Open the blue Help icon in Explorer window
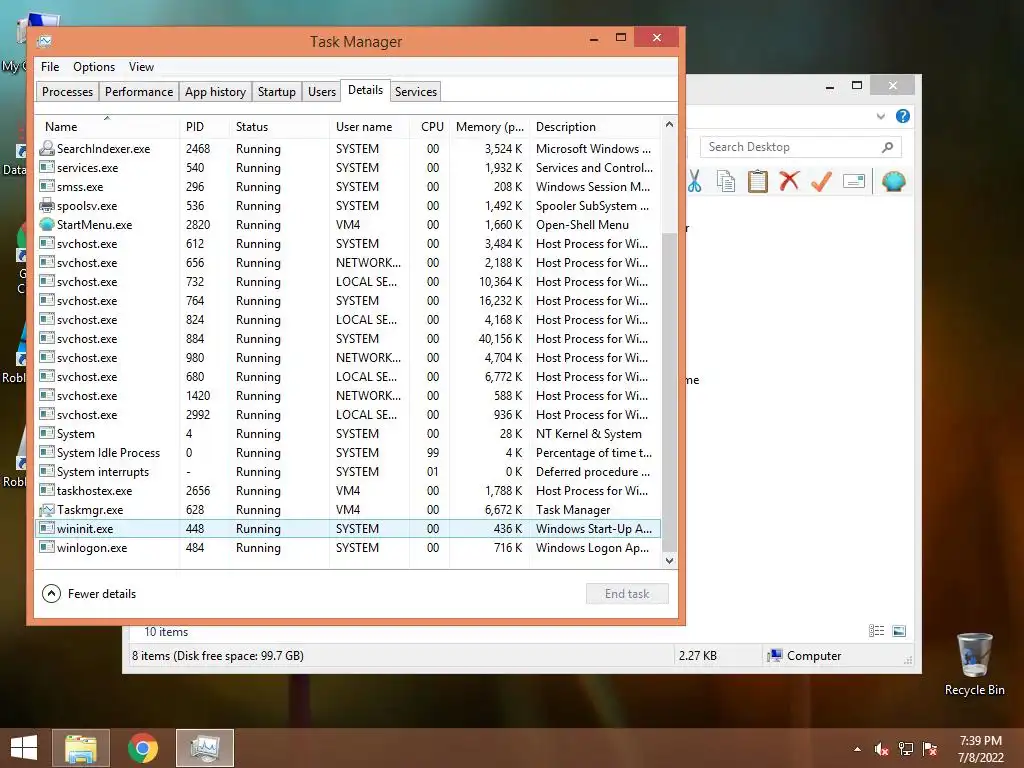 click(x=903, y=116)
